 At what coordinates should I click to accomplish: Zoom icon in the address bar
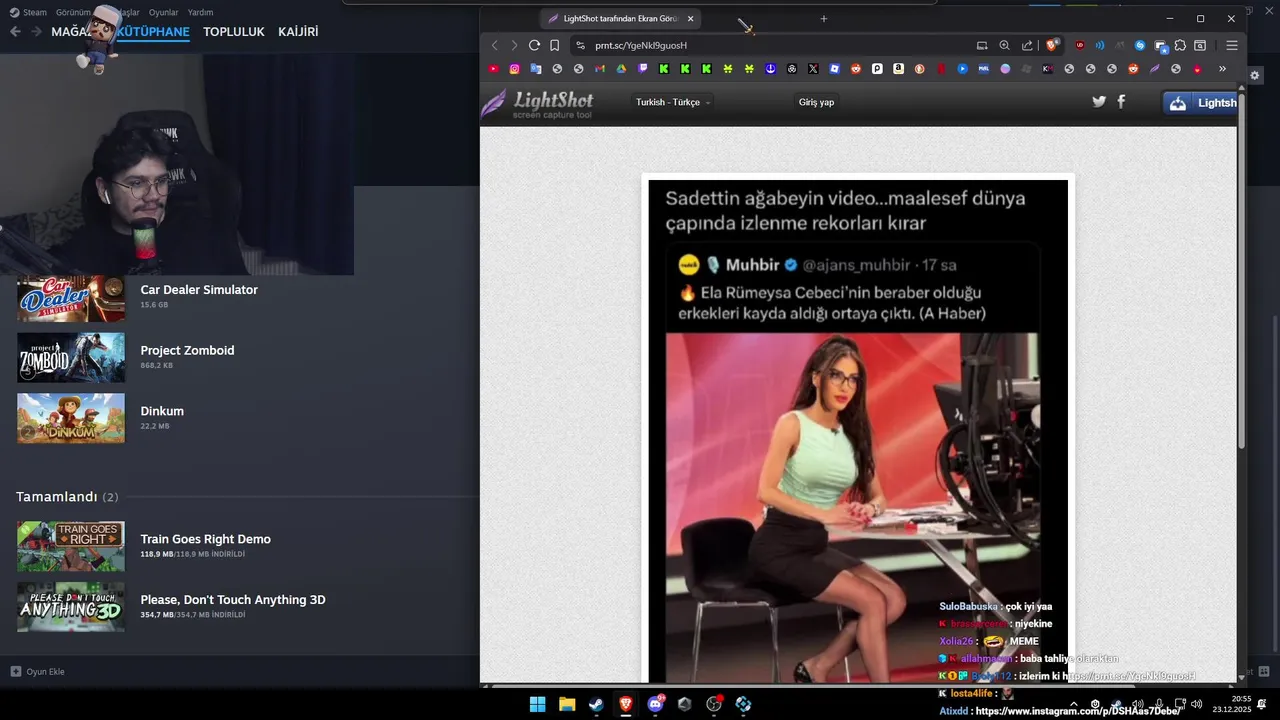(x=1004, y=45)
